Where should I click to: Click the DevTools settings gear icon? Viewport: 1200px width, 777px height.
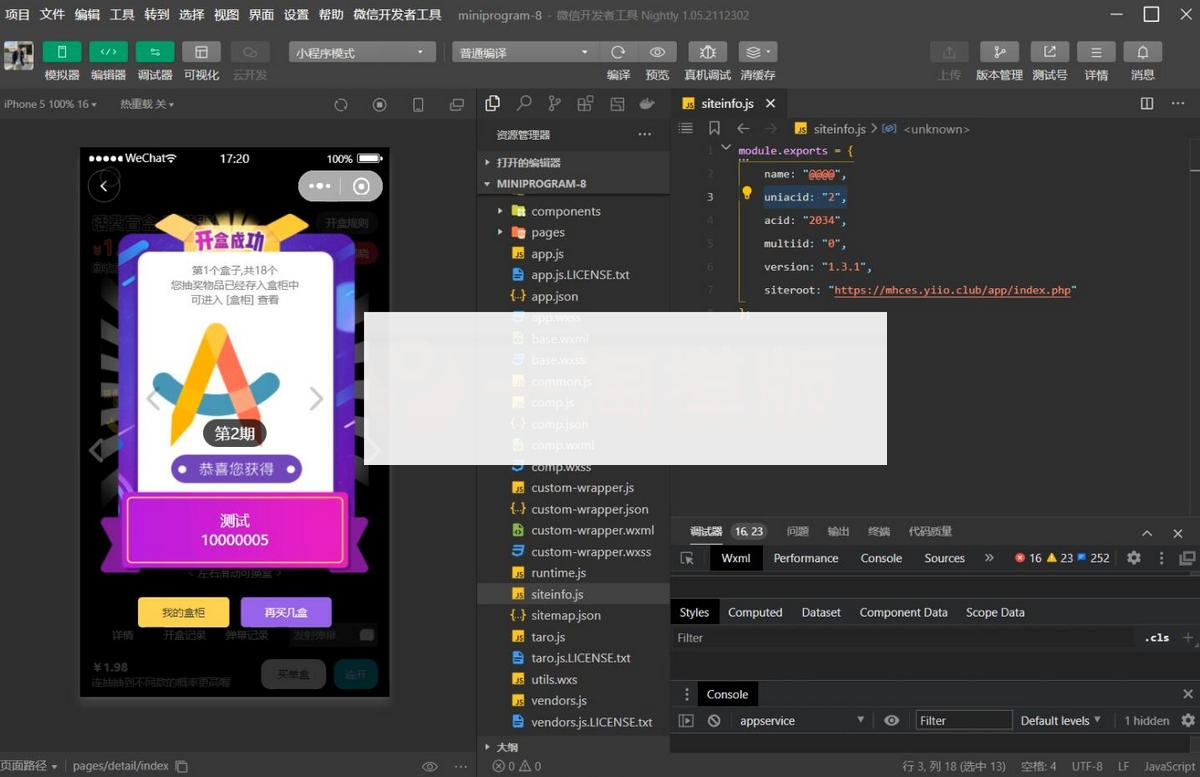pos(1134,558)
